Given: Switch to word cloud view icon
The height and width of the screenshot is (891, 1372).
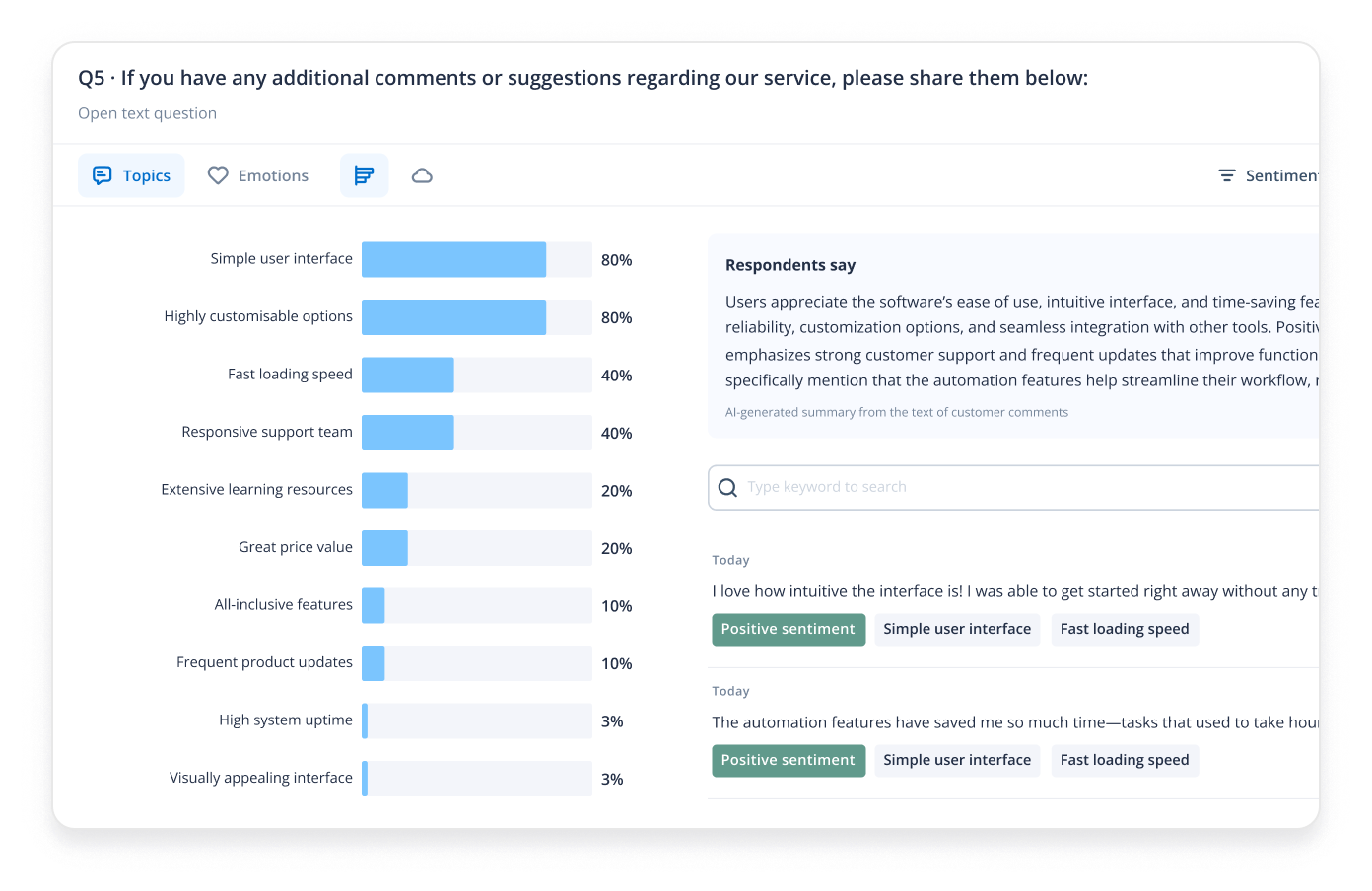Looking at the screenshot, I should coord(422,175).
